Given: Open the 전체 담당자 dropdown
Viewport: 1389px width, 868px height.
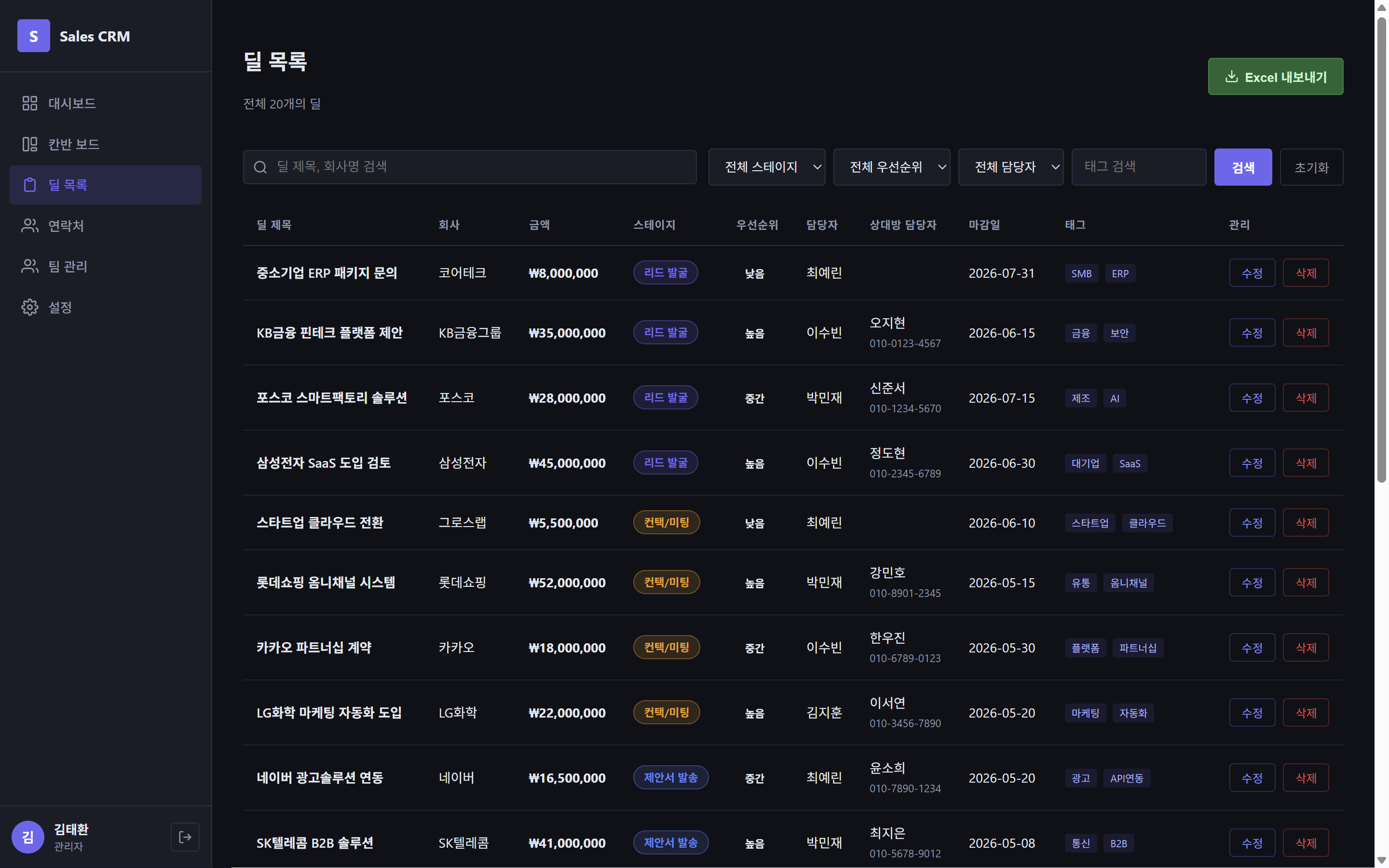Looking at the screenshot, I should [x=1011, y=167].
